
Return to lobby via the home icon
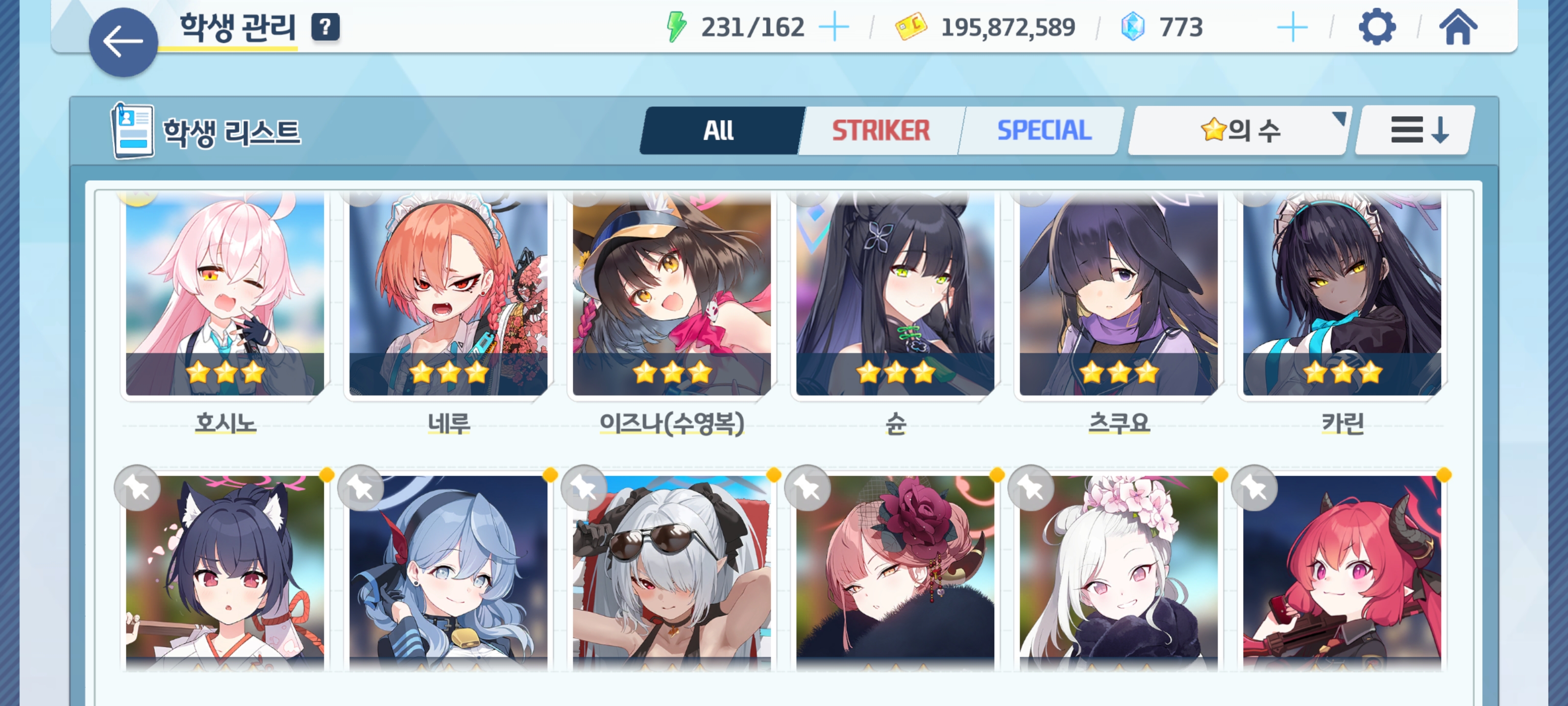coord(1458,27)
